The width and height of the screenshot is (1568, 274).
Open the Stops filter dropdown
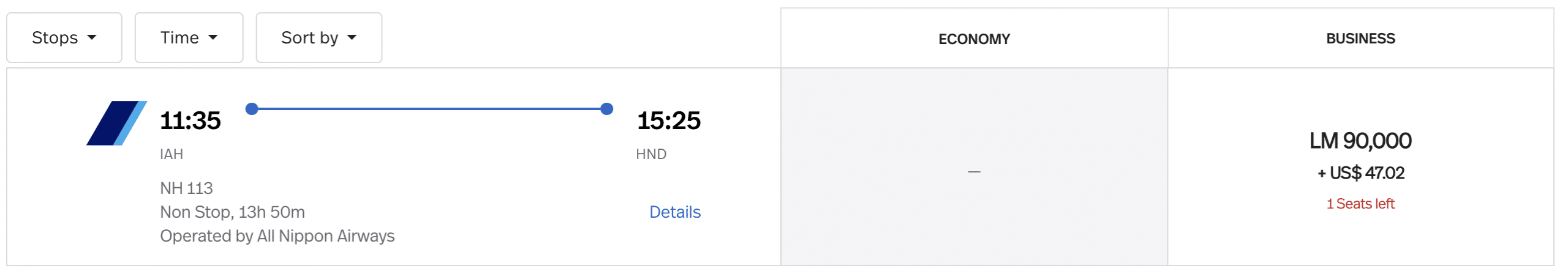64,38
